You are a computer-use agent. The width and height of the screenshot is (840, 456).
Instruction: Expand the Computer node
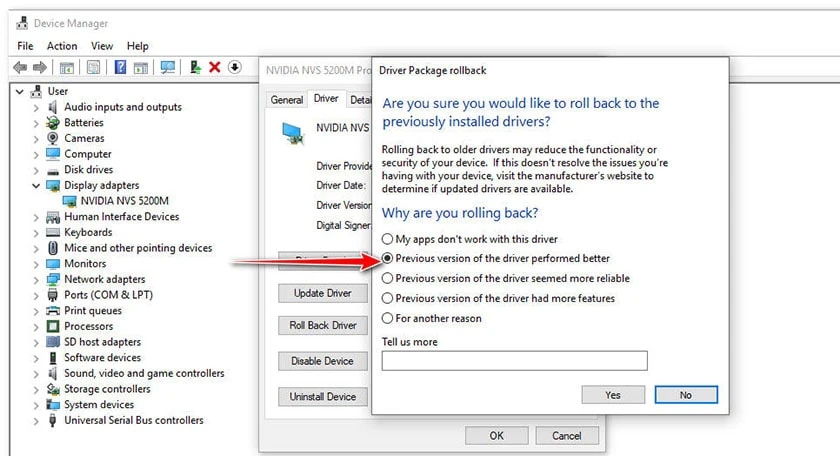(x=36, y=154)
